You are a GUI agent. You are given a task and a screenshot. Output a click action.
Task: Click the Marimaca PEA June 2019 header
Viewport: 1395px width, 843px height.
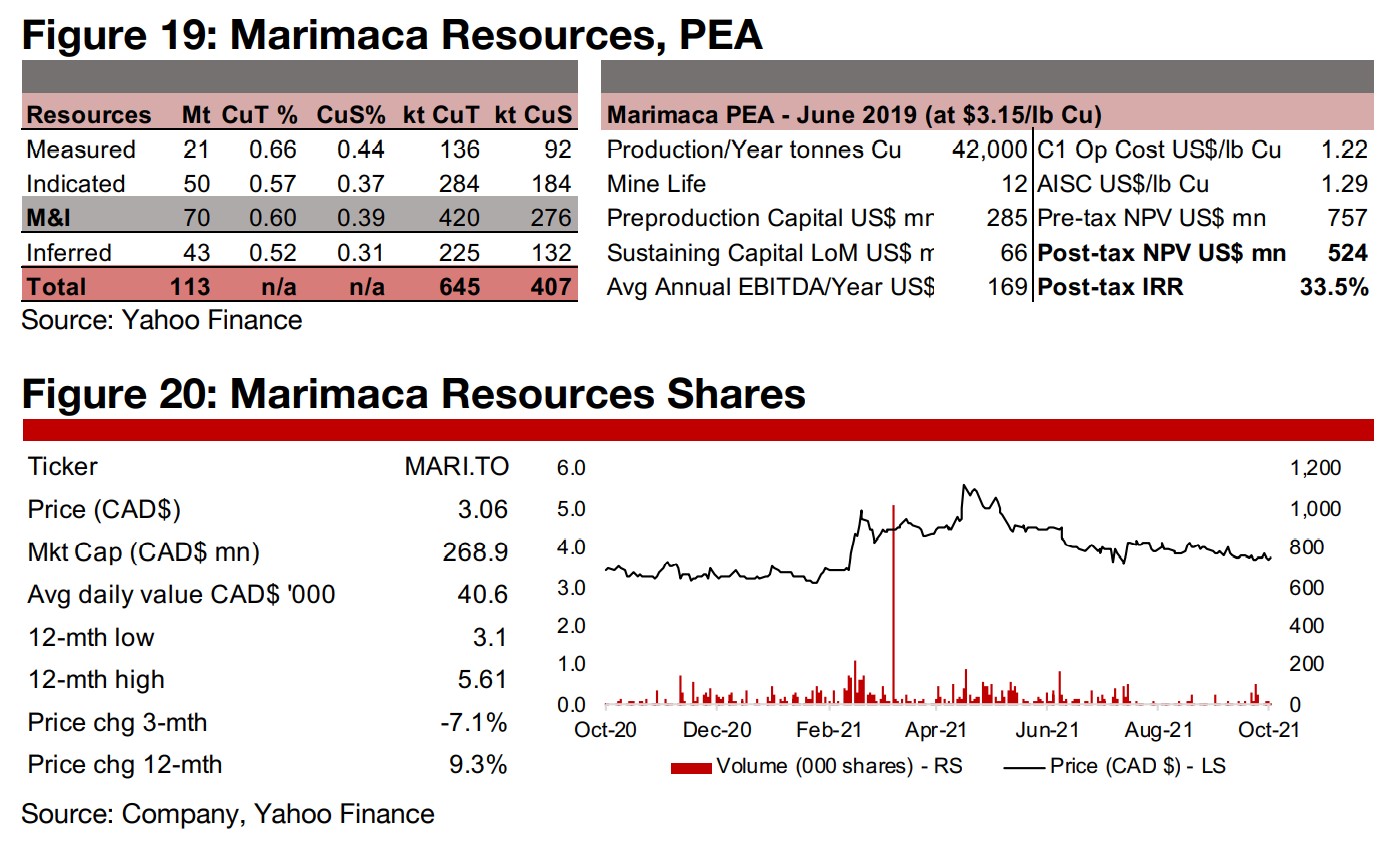click(854, 115)
